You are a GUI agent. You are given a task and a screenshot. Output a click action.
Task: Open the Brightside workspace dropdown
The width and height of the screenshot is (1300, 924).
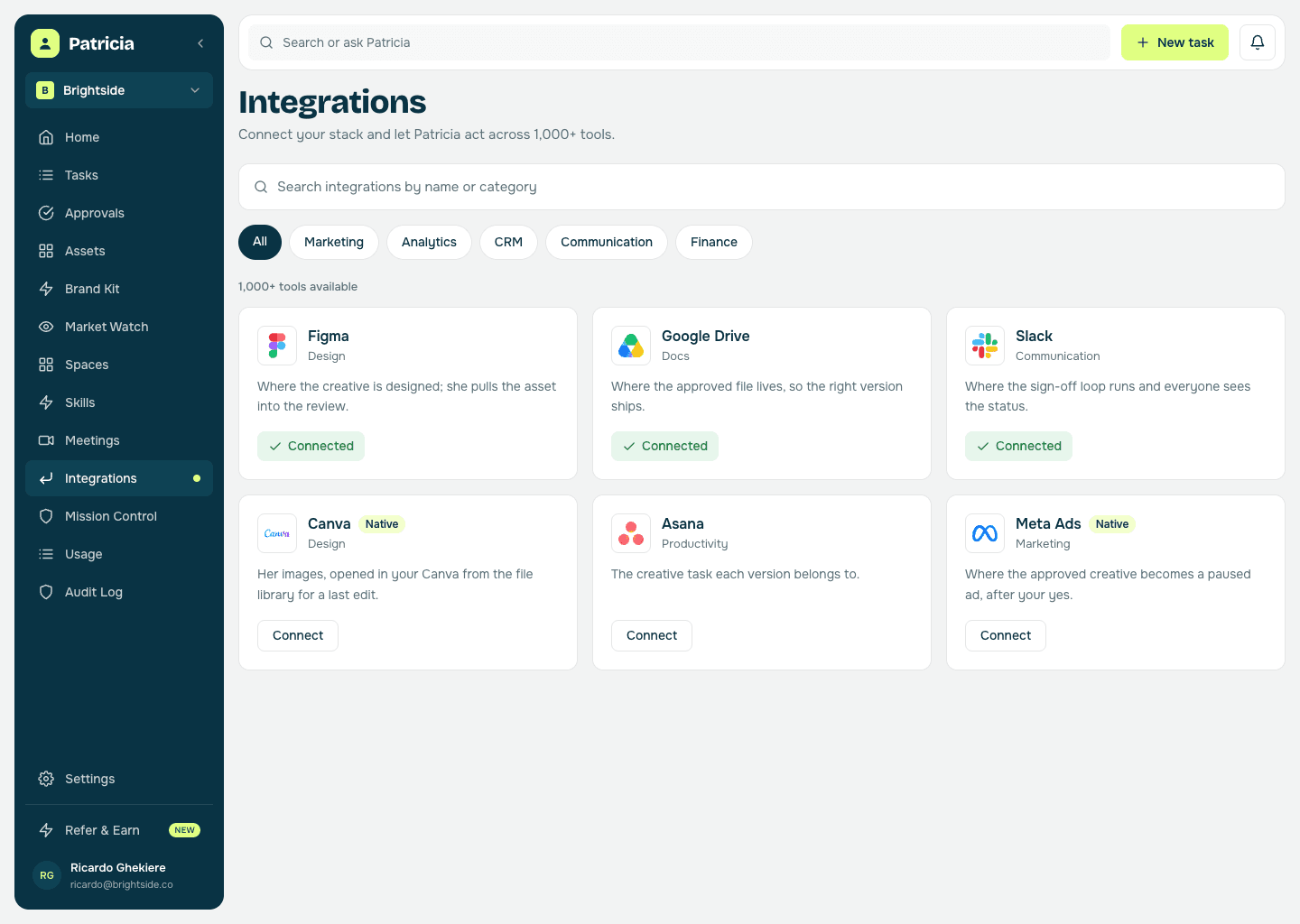119,90
